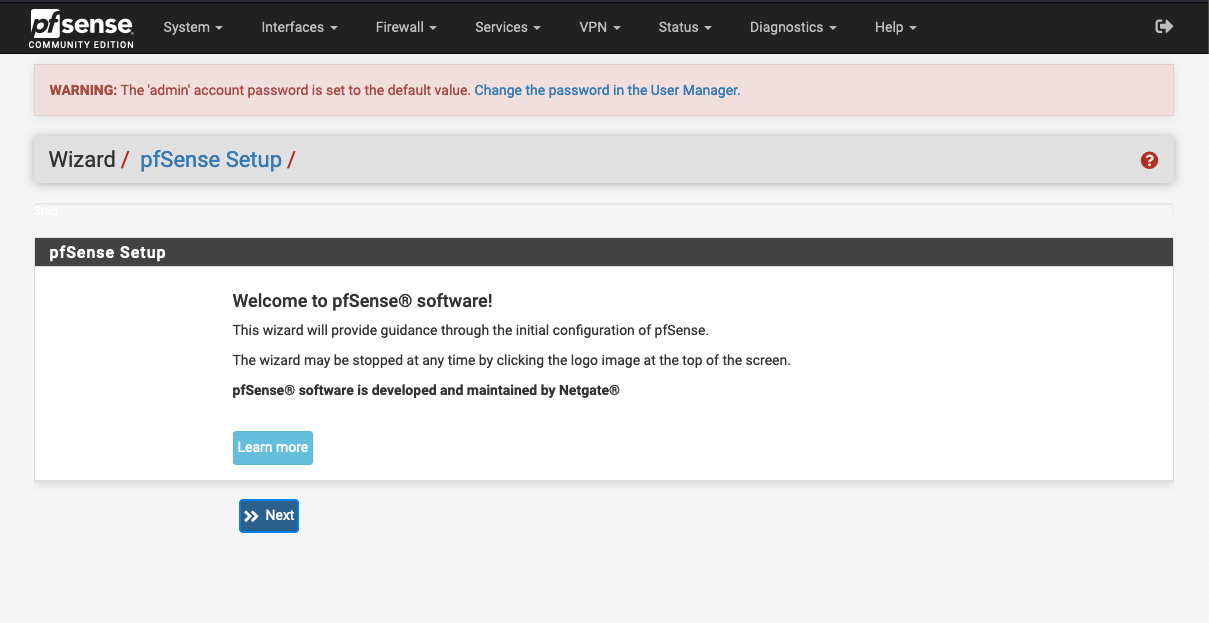1209x623 pixels.
Task: Click the pfSense Setup panel header
Action: (x=604, y=252)
